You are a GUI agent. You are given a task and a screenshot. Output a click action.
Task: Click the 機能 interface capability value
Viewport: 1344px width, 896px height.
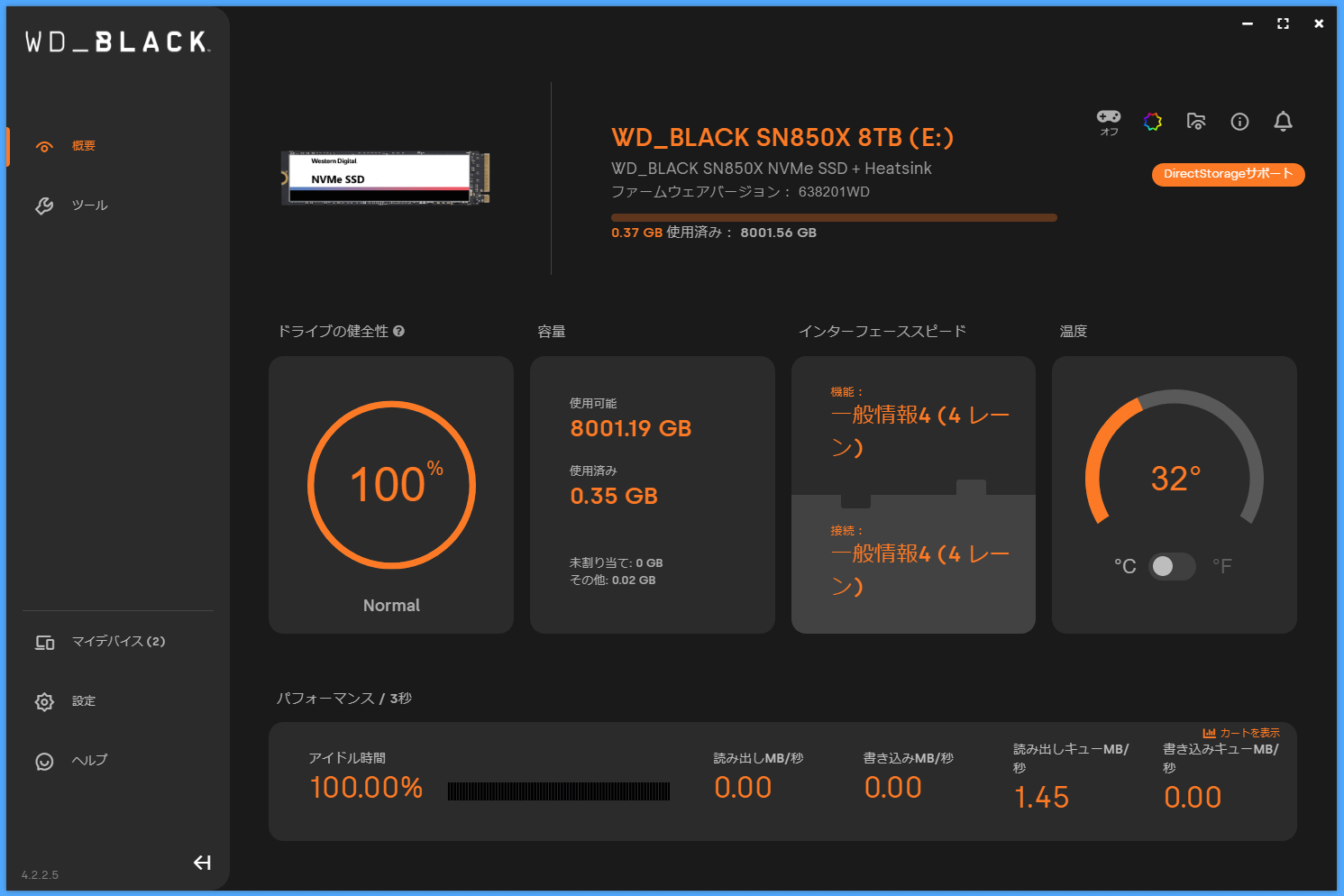(919, 431)
